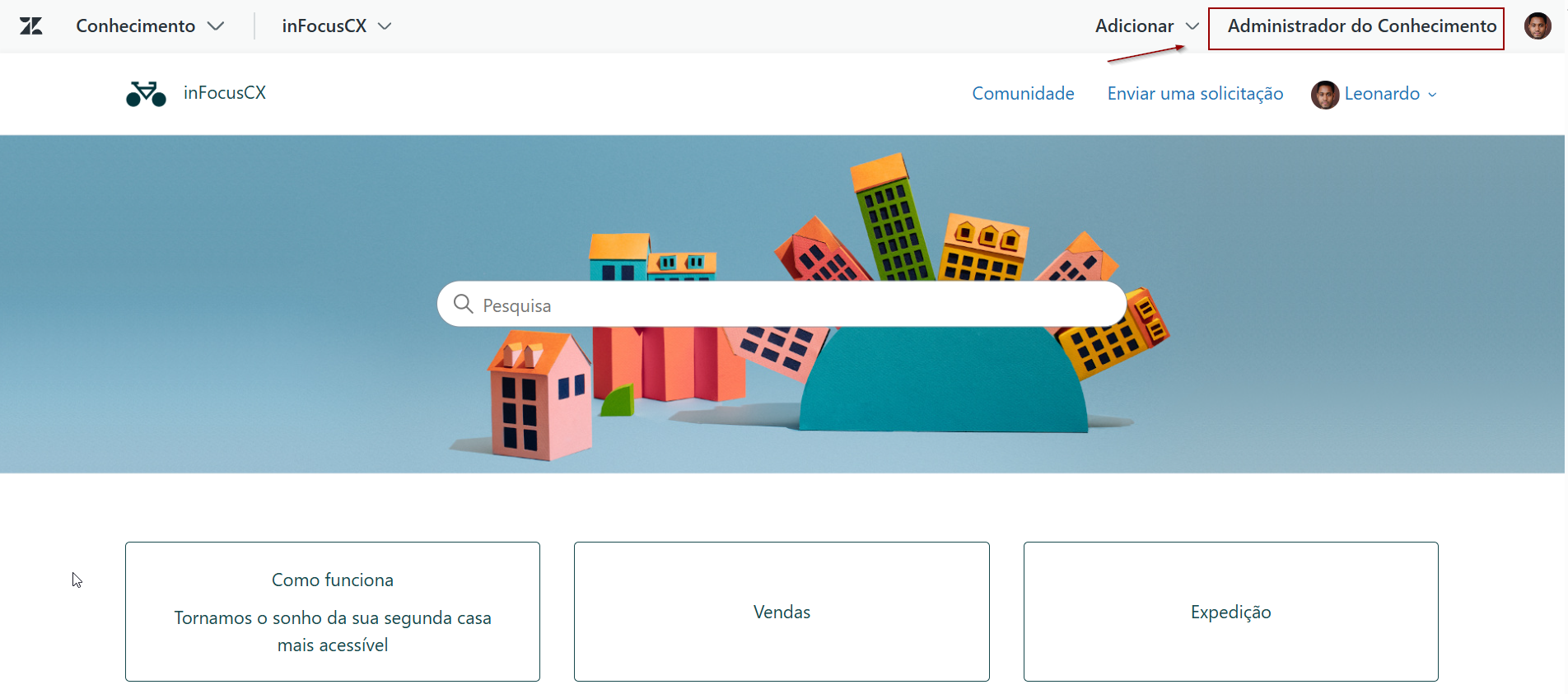This screenshot has height=694, width=1568.
Task: Open the Expedição category card
Action: (x=1230, y=612)
